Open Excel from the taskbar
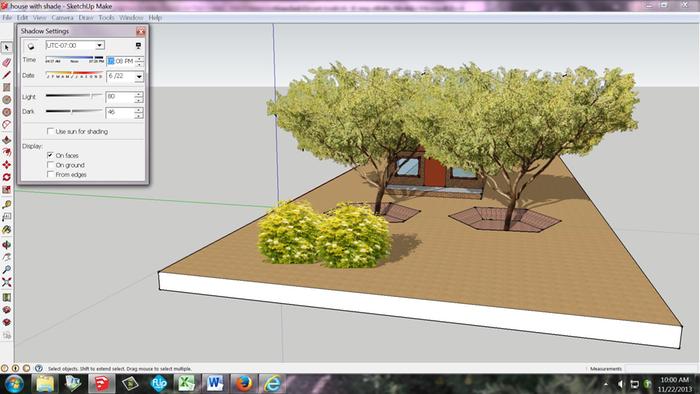The width and height of the screenshot is (700, 394). pyautogui.click(x=186, y=383)
